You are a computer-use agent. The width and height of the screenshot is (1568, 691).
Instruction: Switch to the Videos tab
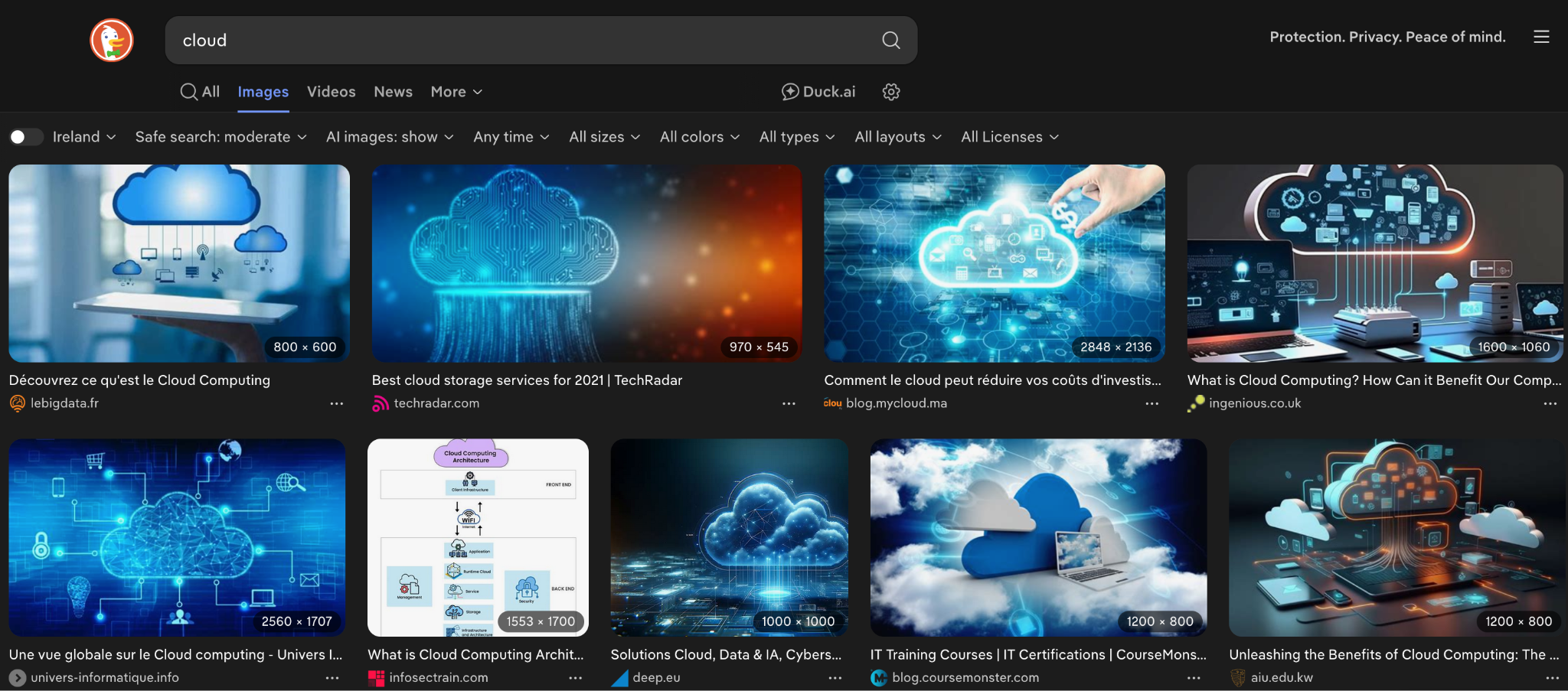[x=331, y=92]
